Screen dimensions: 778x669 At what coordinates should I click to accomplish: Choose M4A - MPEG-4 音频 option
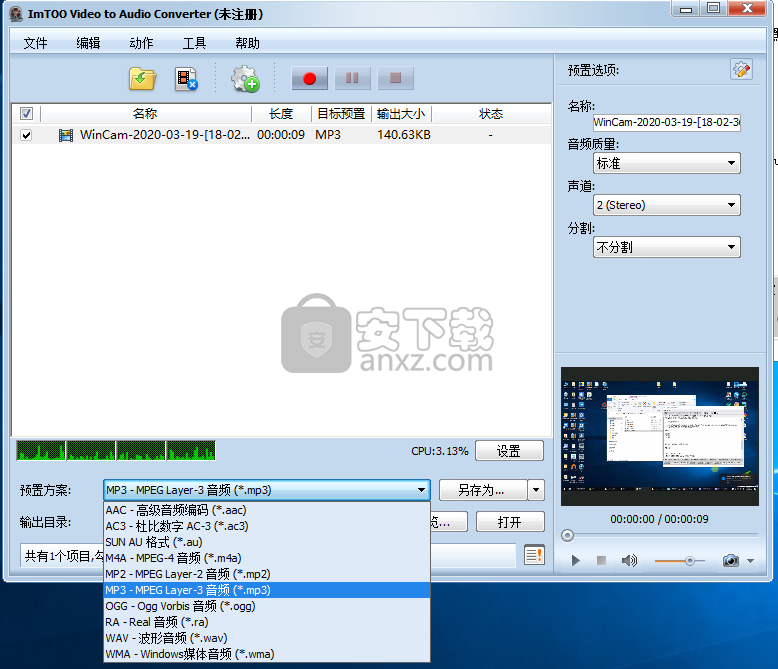(x=267, y=558)
